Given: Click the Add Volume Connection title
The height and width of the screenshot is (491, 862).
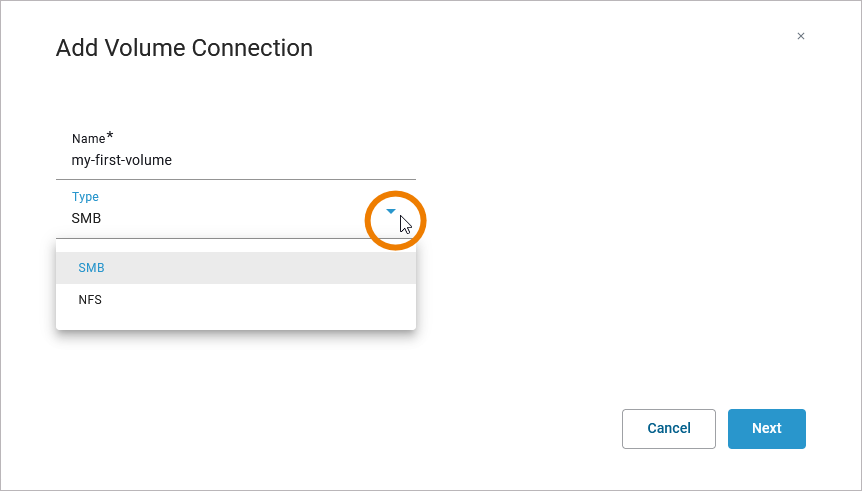Looking at the screenshot, I should click(x=184, y=48).
